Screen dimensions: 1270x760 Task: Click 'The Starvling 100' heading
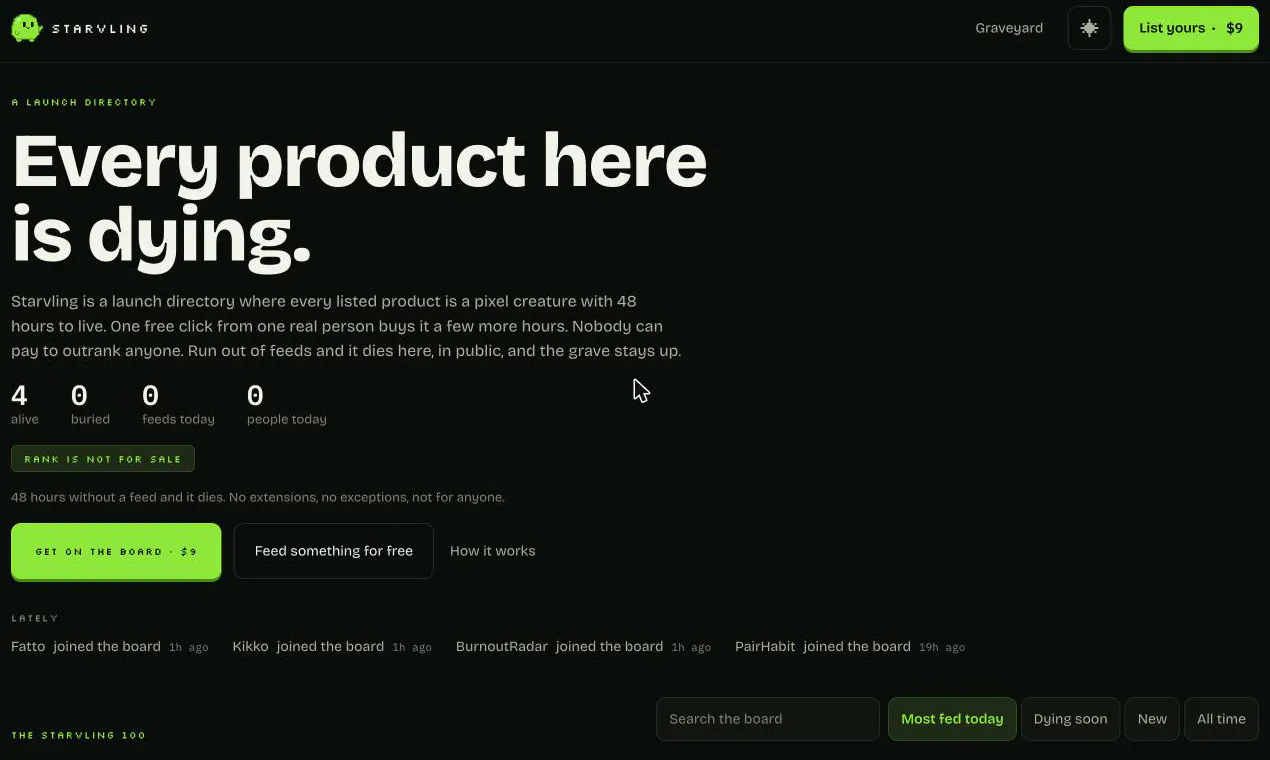point(79,735)
